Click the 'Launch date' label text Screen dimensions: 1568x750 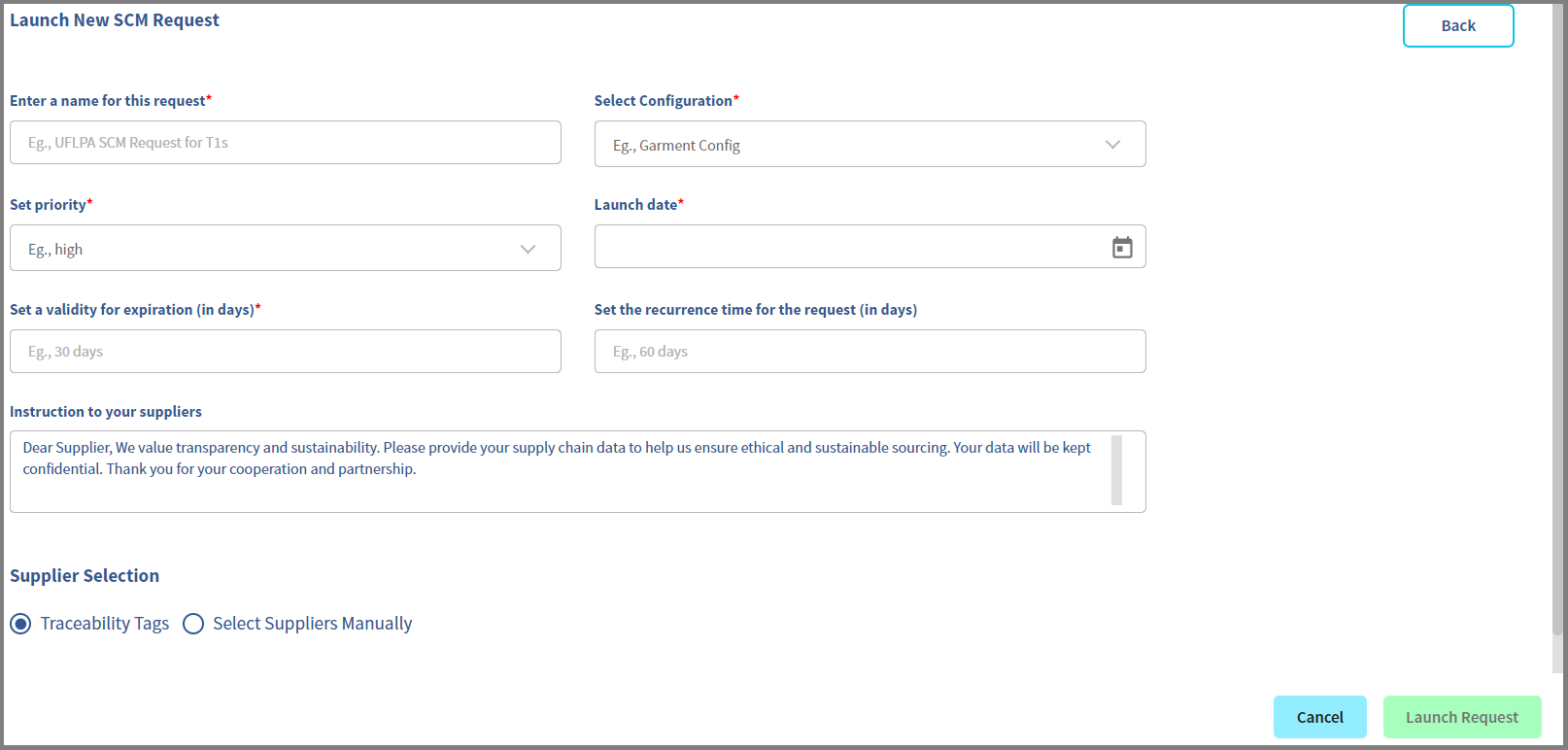[x=639, y=204]
